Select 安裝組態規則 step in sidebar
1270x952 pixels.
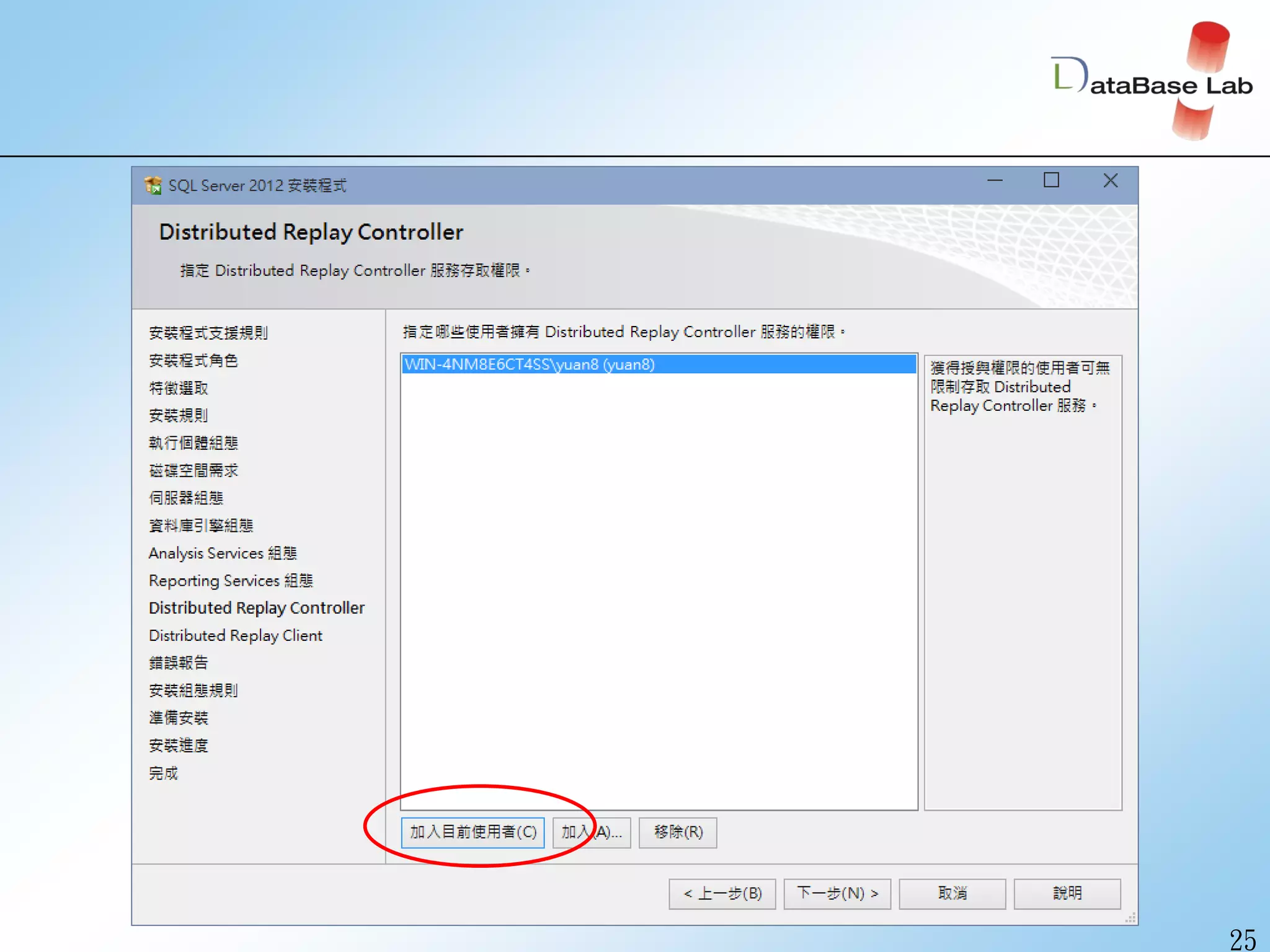(193, 690)
